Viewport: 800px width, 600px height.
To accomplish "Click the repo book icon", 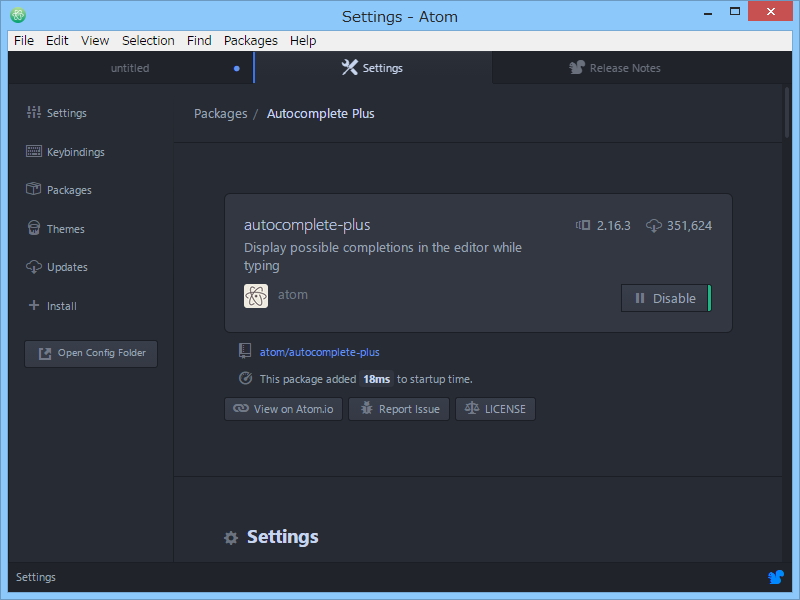I will pyautogui.click(x=245, y=351).
